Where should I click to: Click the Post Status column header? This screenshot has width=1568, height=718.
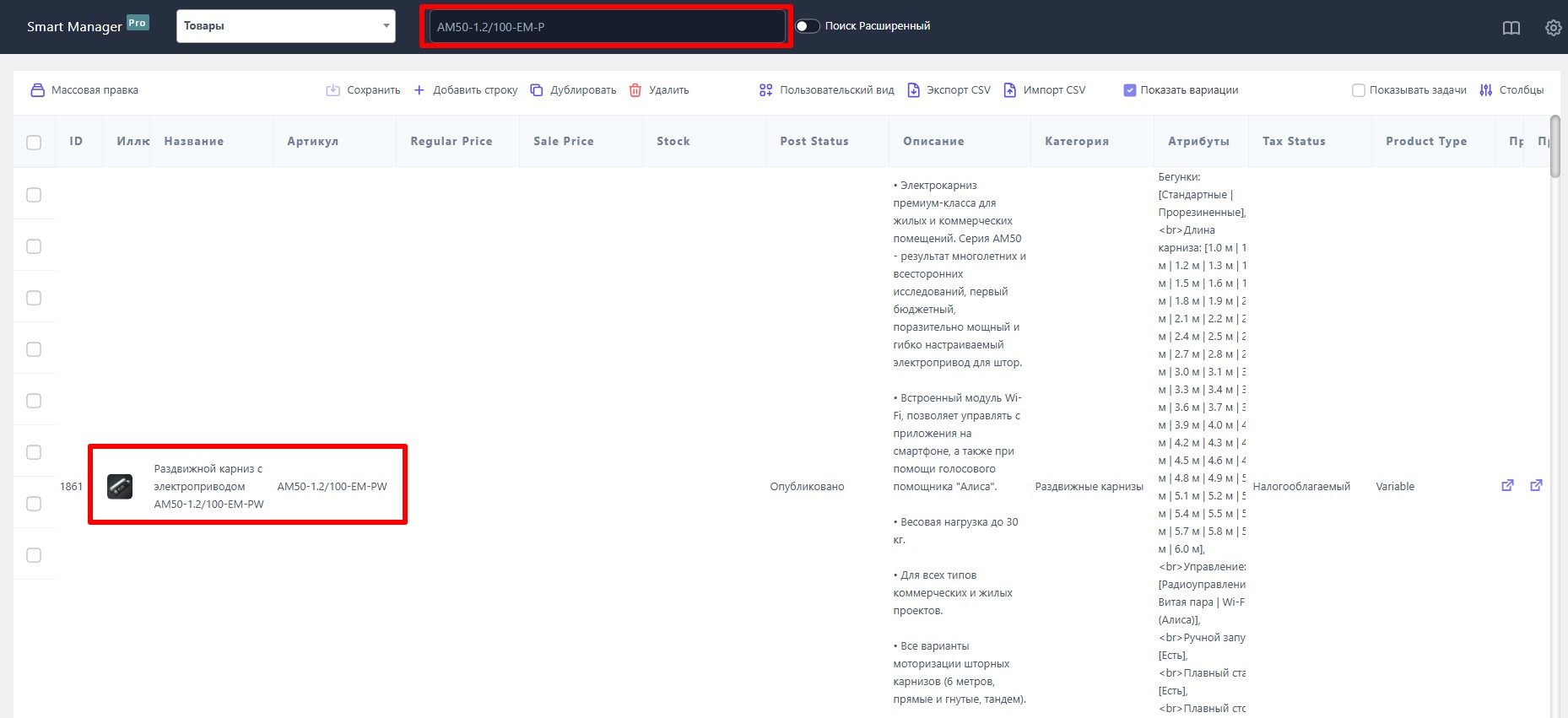tap(814, 141)
